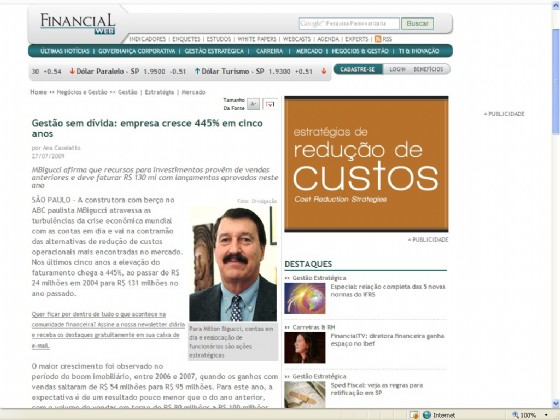Open the Governança Corporativa menu
The width and height of the screenshot is (560, 420).
[x=136, y=51]
